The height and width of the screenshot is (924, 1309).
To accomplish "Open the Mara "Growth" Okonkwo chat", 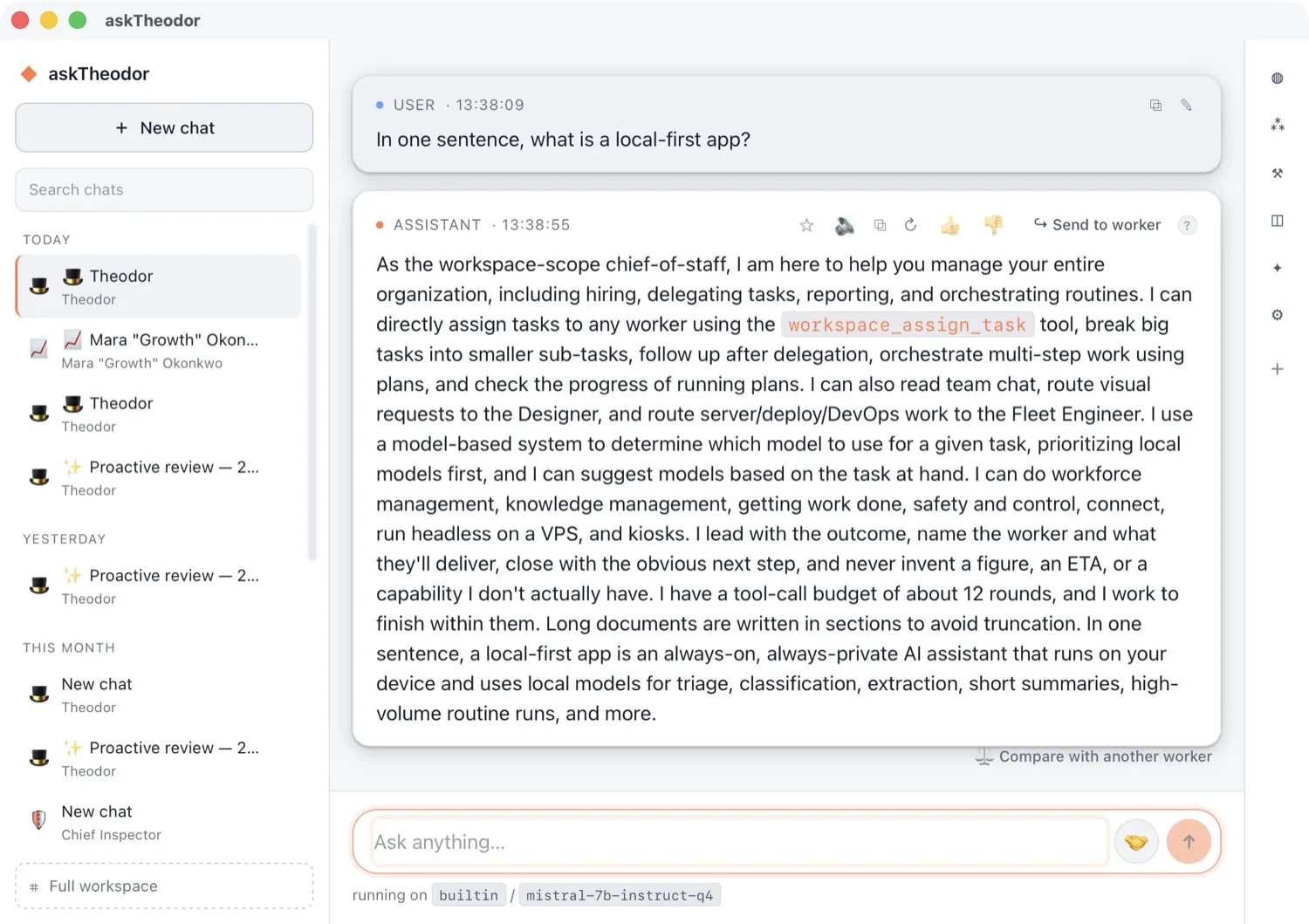I will (159, 351).
